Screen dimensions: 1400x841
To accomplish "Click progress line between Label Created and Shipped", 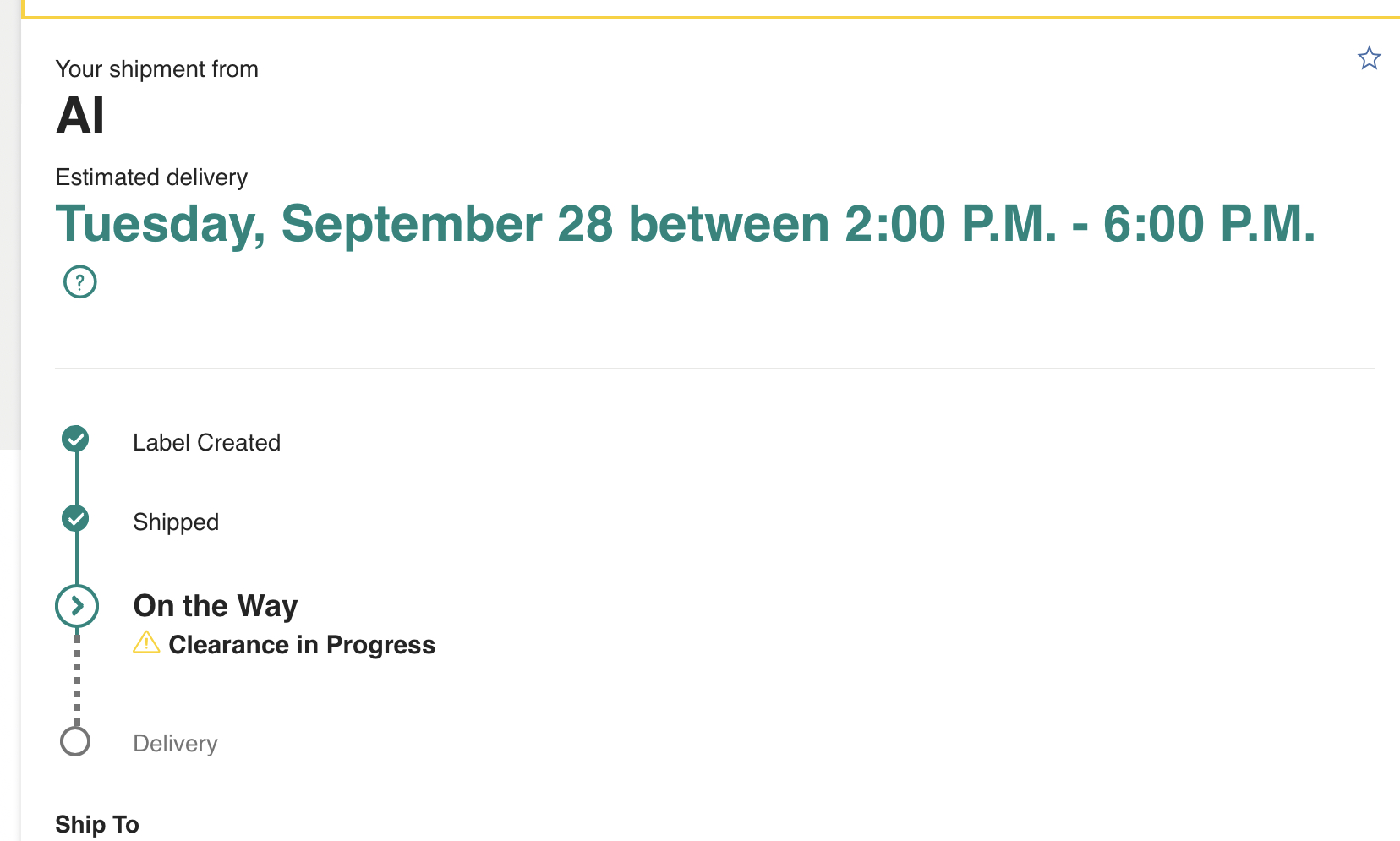I will tap(77, 478).
